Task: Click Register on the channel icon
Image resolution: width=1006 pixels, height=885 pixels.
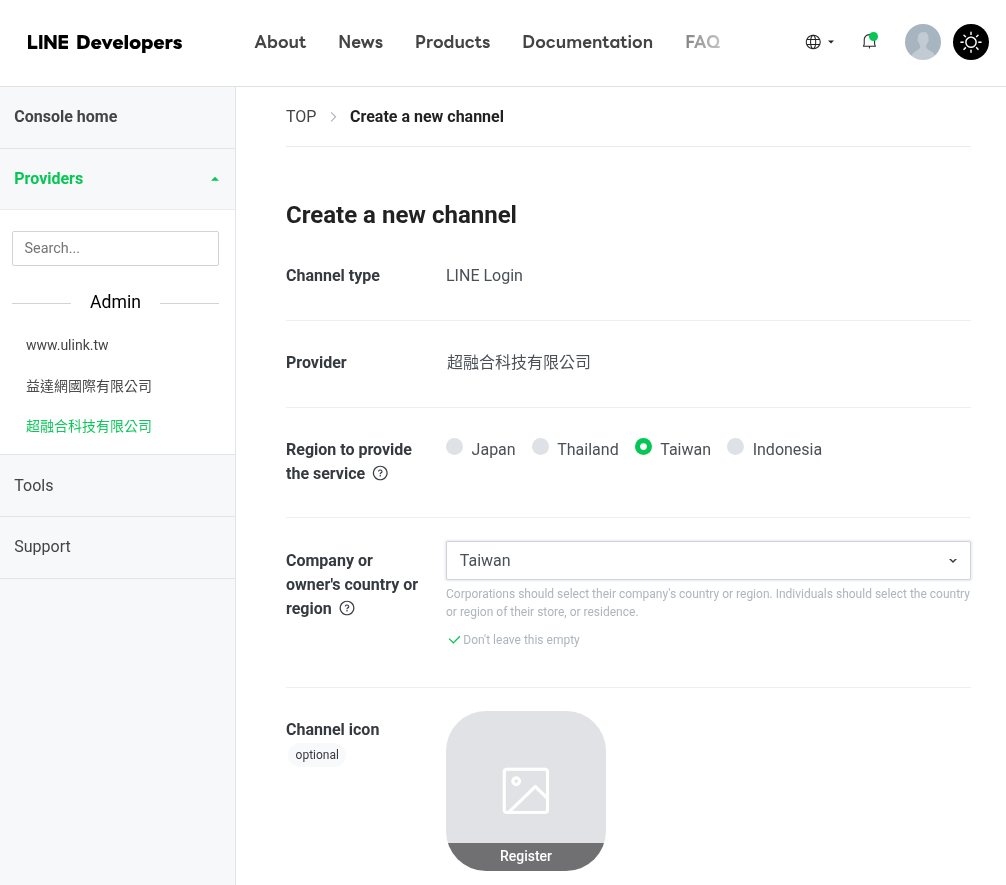Action: 525,856
